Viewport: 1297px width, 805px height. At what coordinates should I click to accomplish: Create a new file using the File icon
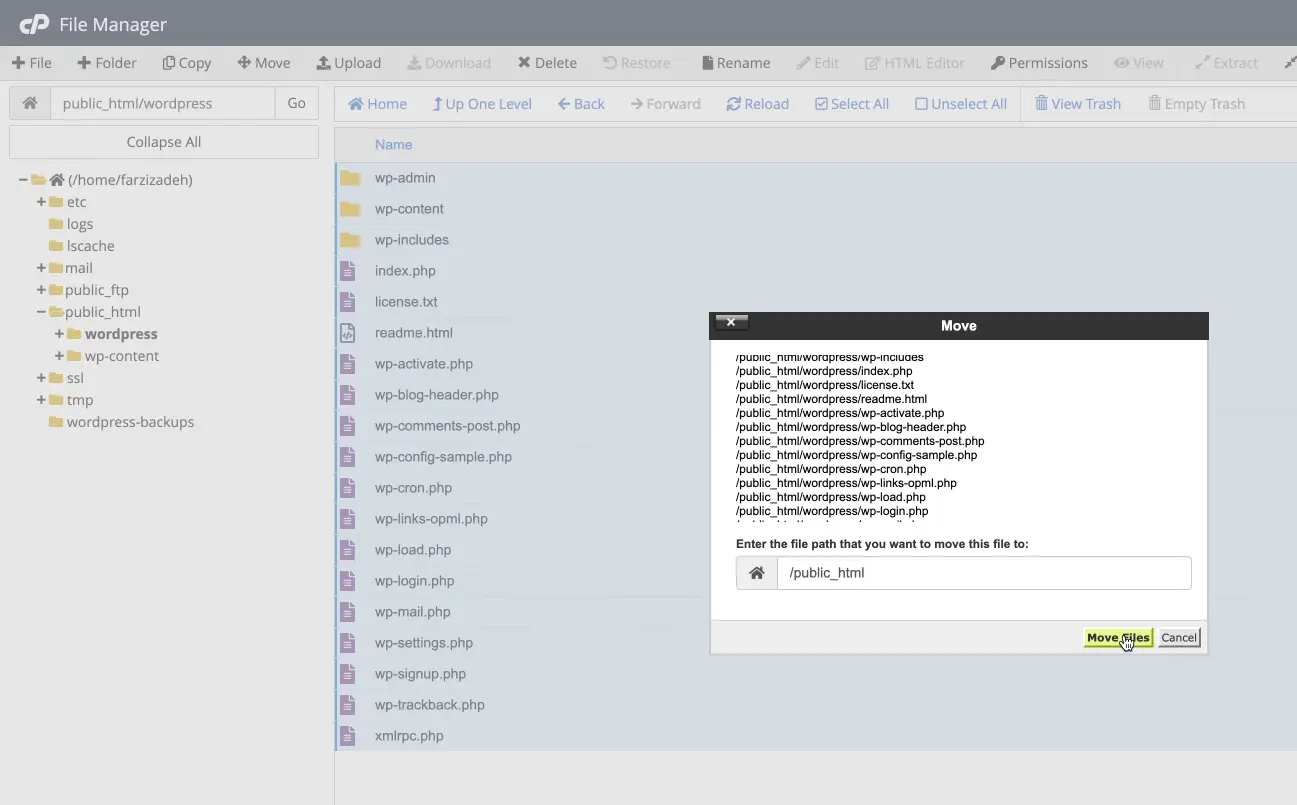tap(32, 62)
